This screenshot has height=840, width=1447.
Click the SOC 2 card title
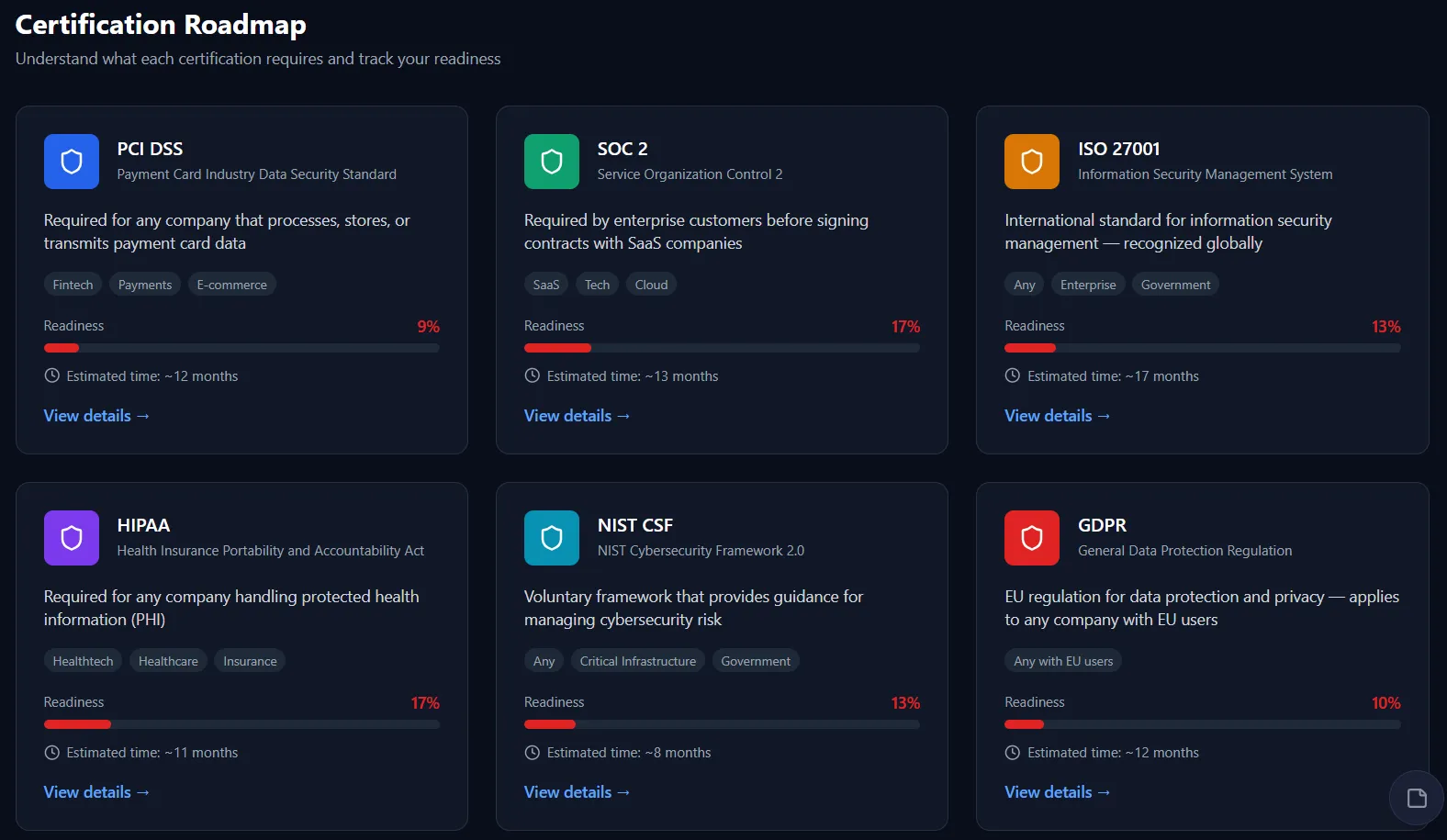[623, 149]
